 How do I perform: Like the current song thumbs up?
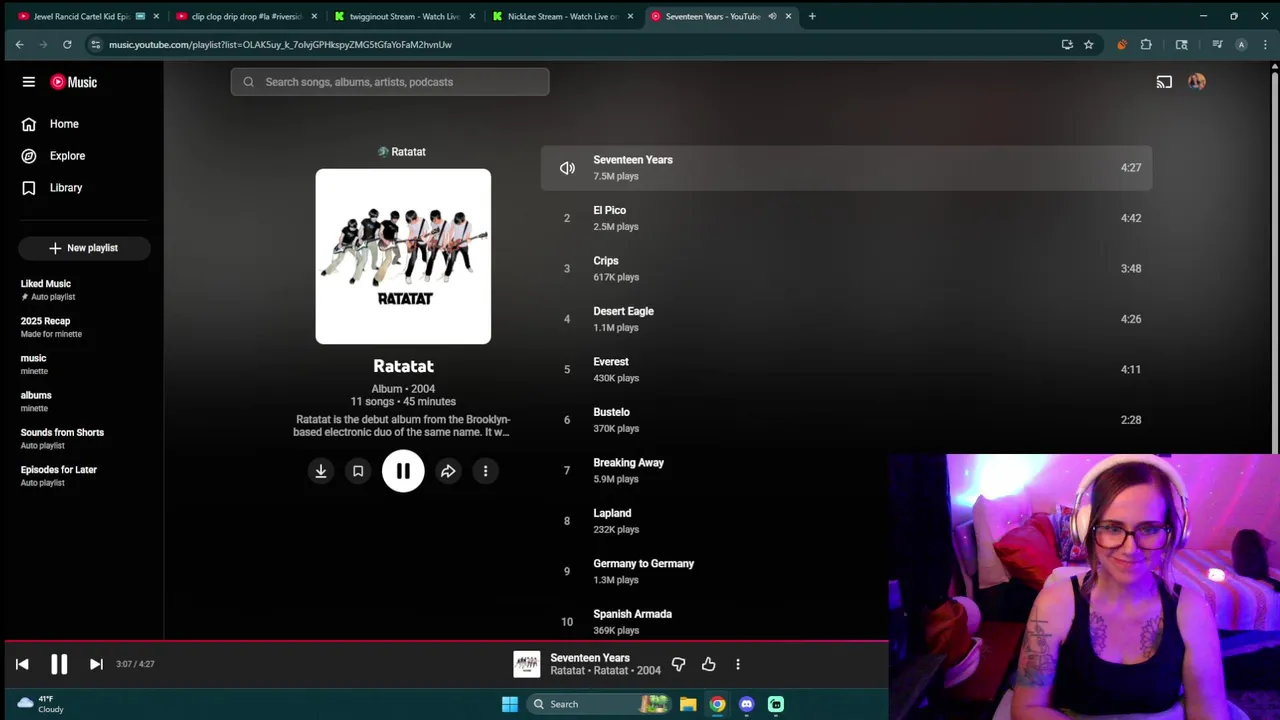click(x=708, y=664)
